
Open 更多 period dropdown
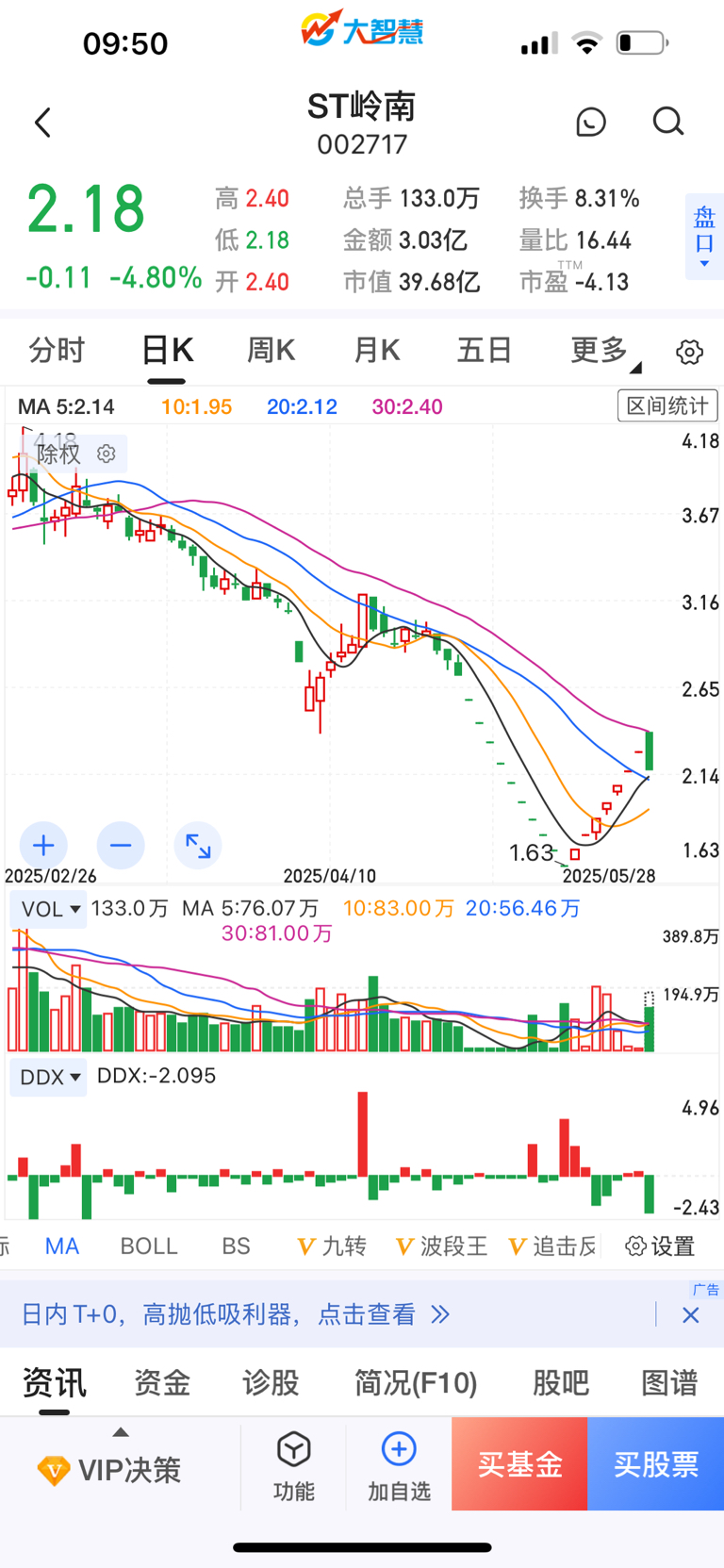click(605, 351)
